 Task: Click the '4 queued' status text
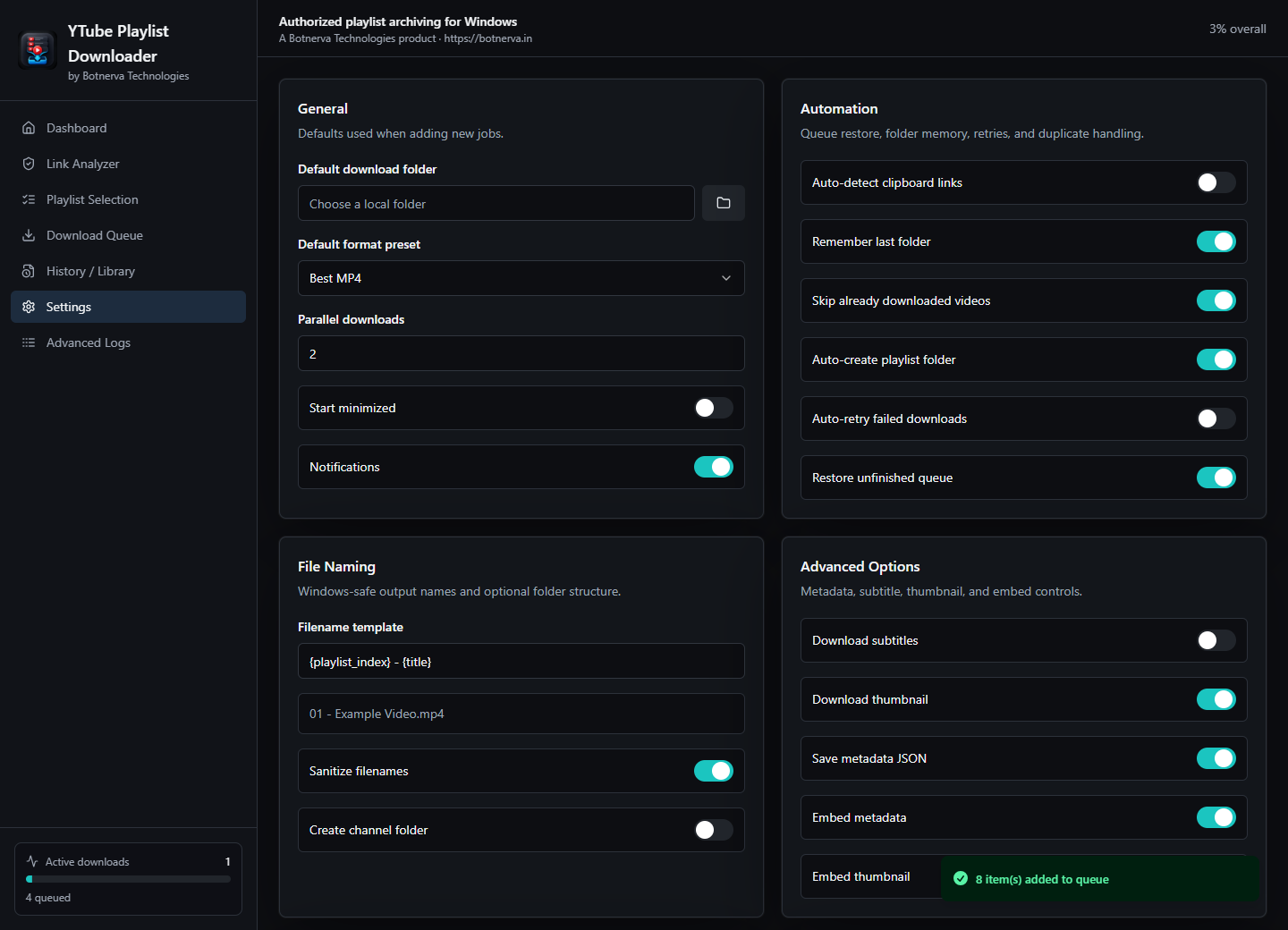48,898
